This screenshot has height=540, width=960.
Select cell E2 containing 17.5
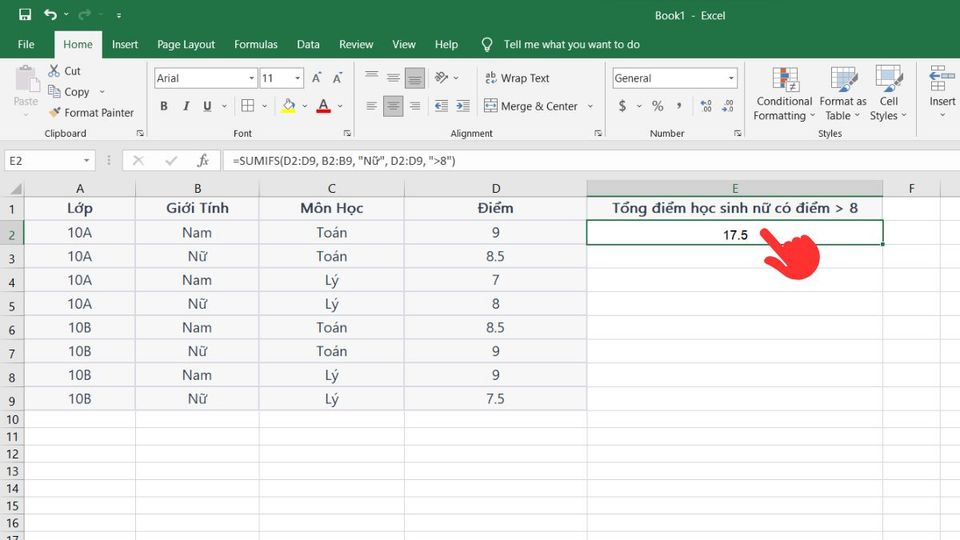click(735, 233)
